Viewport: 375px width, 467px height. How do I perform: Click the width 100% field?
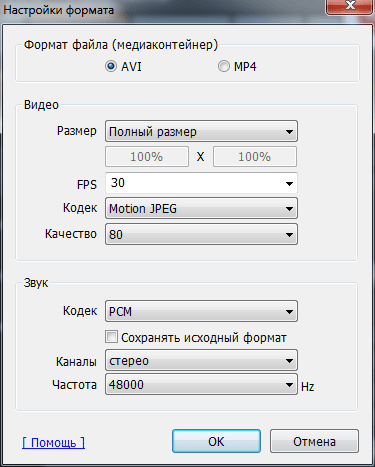(x=147, y=156)
